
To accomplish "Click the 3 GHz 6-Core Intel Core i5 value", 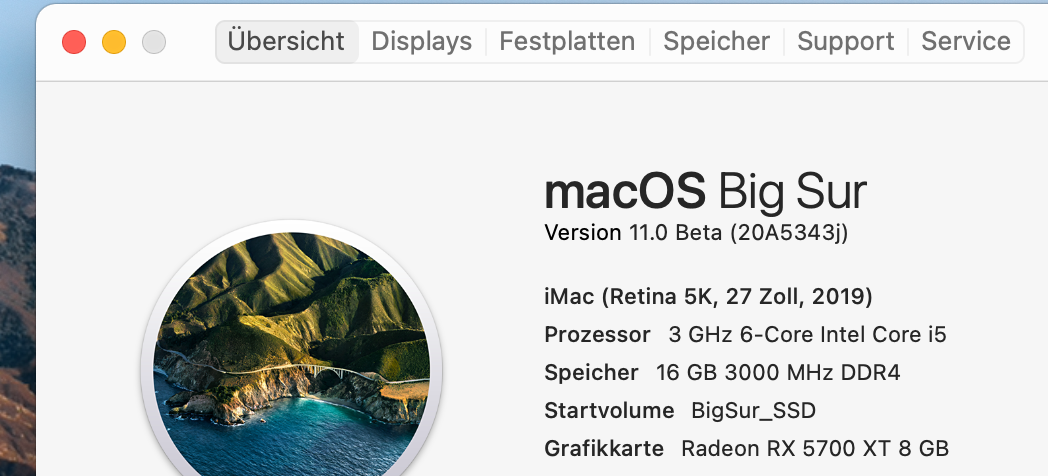I will 807,335.
